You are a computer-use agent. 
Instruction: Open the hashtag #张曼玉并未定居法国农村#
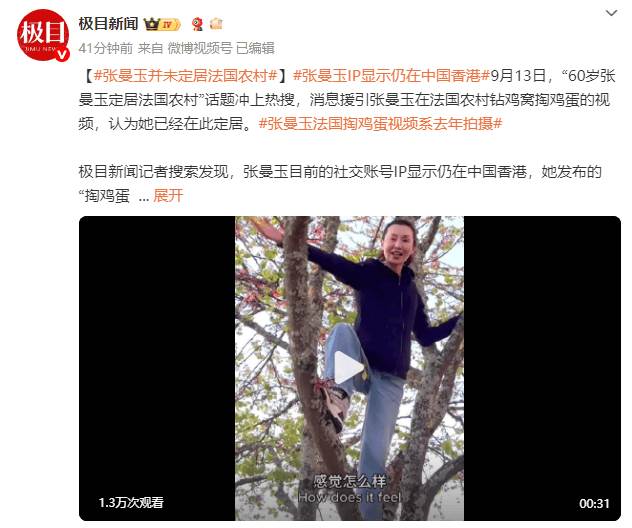pos(186,75)
